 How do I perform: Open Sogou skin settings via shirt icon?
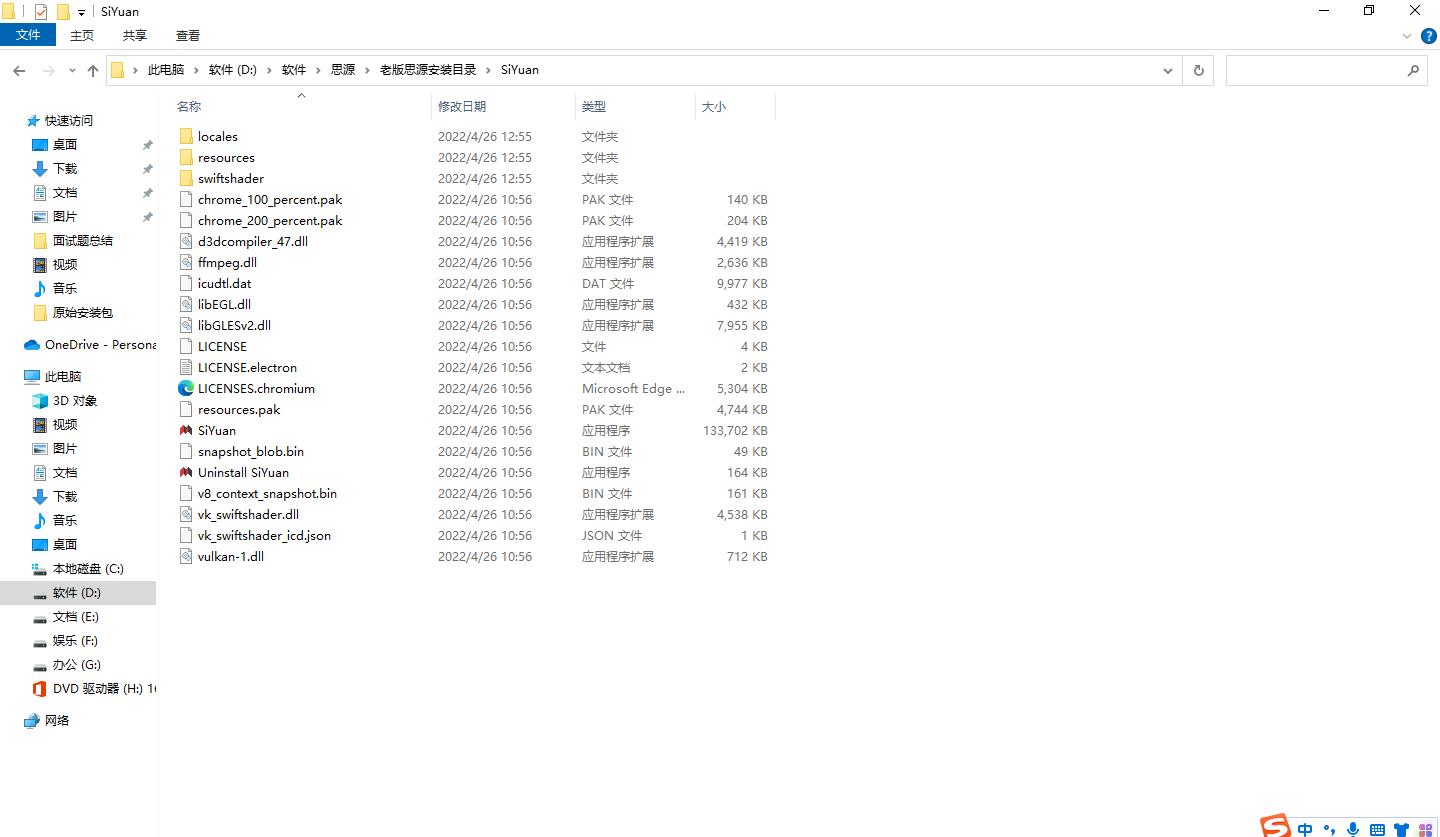[x=1401, y=829]
